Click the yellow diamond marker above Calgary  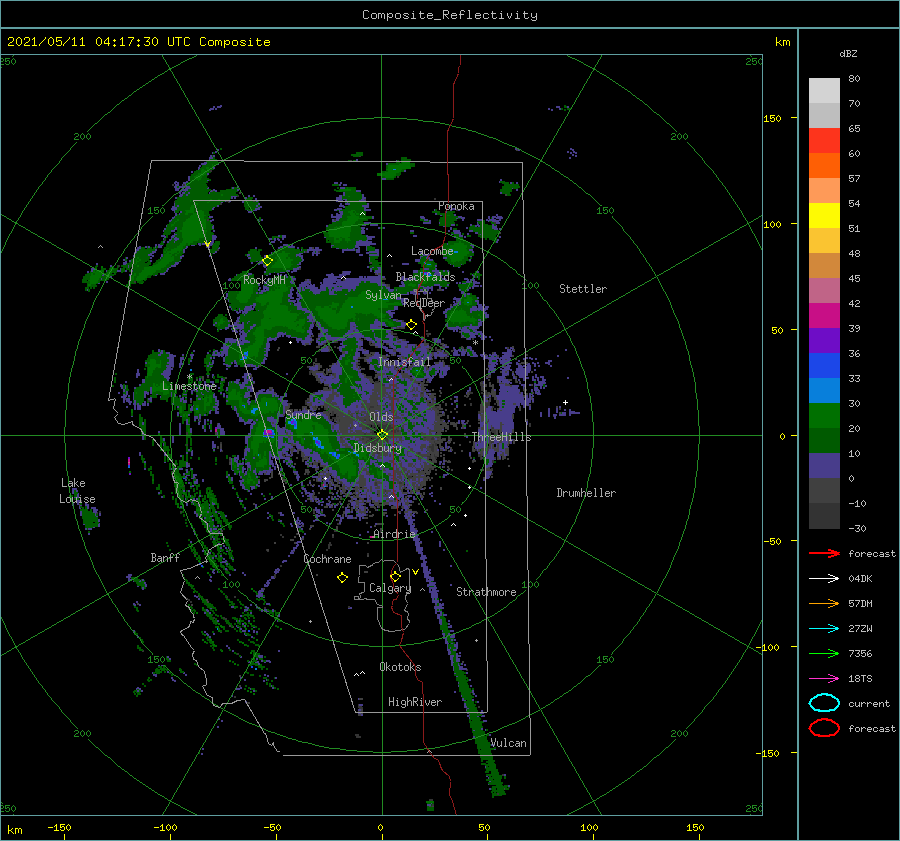pos(395,576)
